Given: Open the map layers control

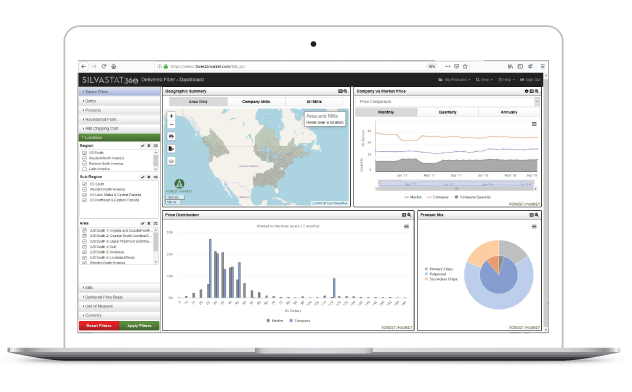Looking at the screenshot, I should click(171, 161).
